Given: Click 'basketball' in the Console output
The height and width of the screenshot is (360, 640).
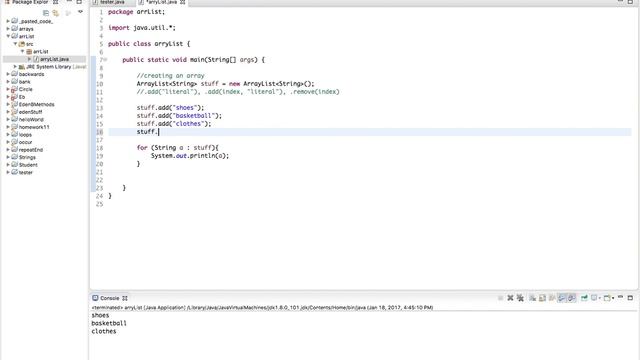Looking at the screenshot, I should [x=109, y=323].
